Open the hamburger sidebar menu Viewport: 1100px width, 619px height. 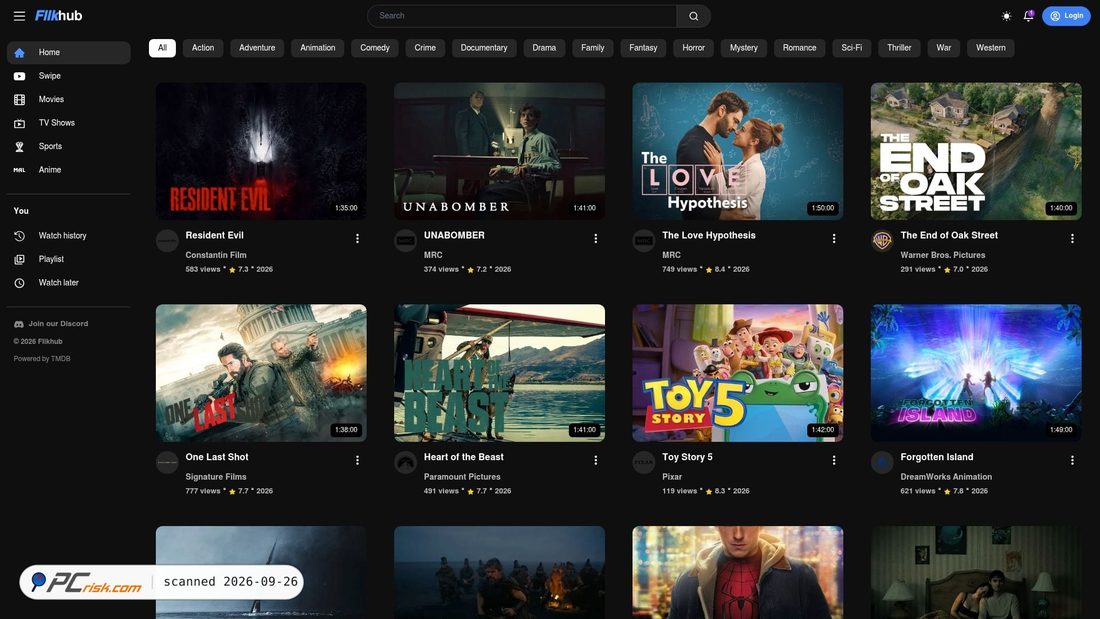(x=19, y=16)
